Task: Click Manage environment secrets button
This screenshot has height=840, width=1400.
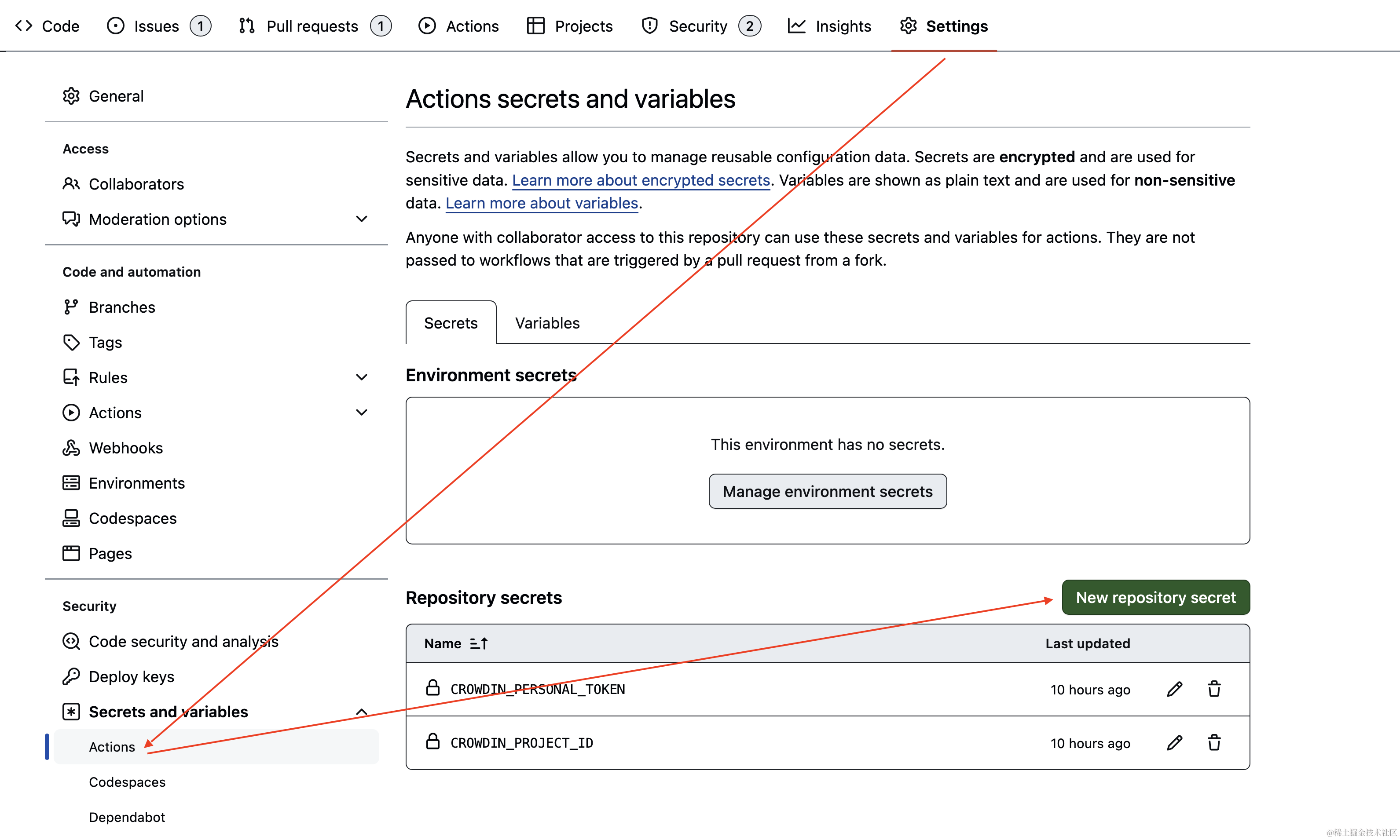Action: 827,491
